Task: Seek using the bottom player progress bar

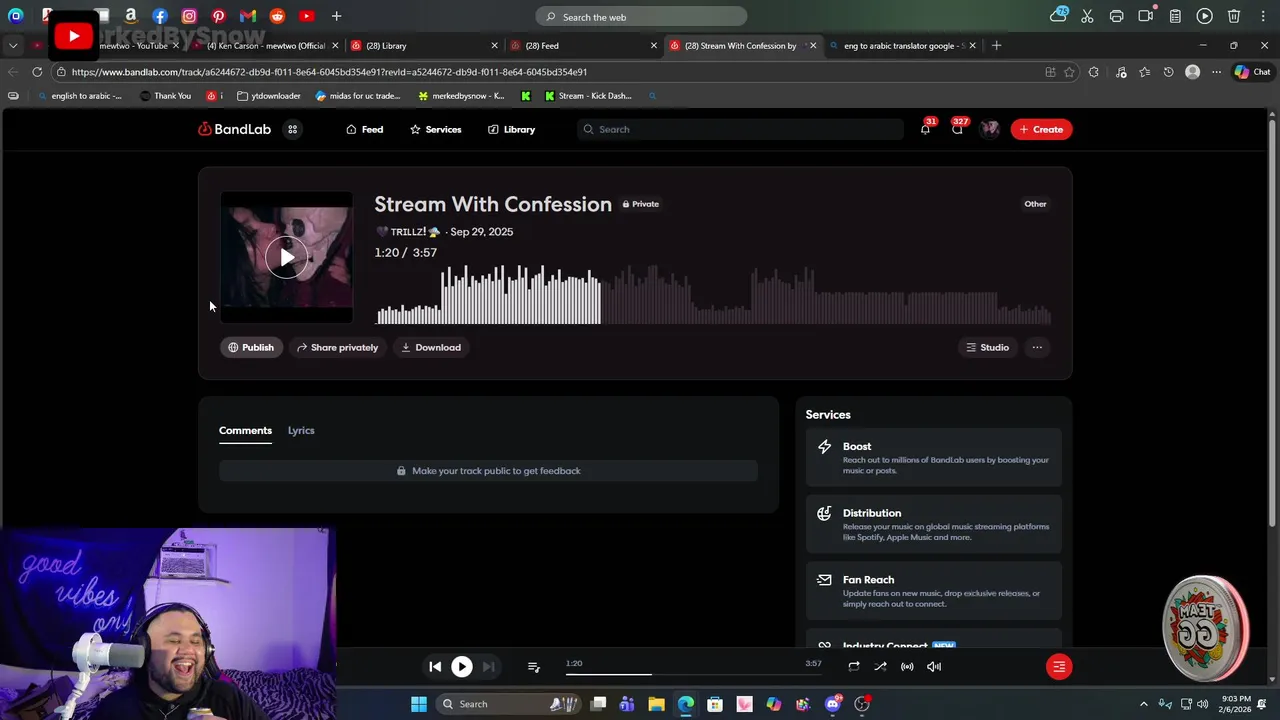Action: [x=693, y=673]
